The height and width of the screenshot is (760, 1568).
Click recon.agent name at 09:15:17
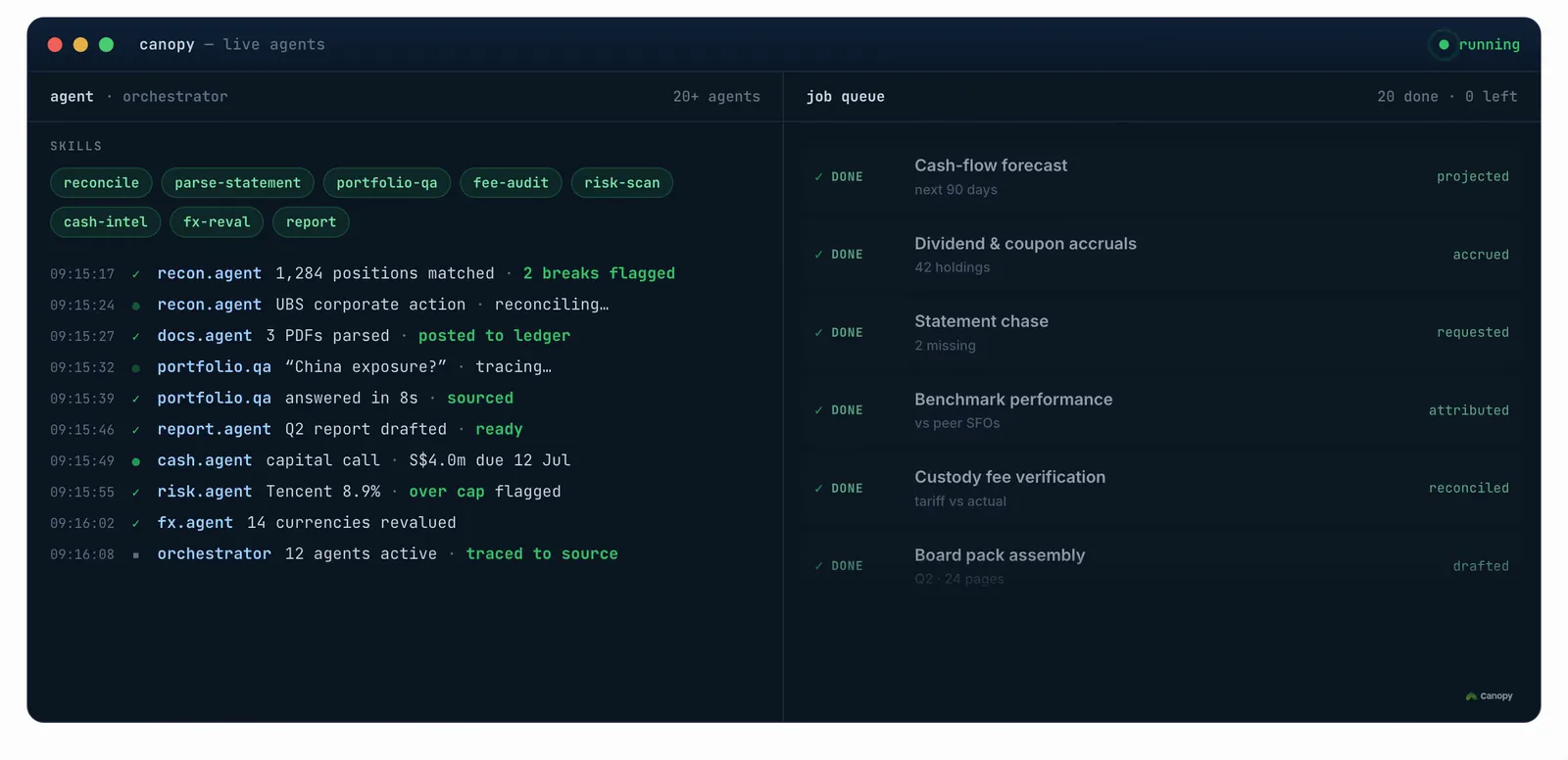click(x=209, y=274)
